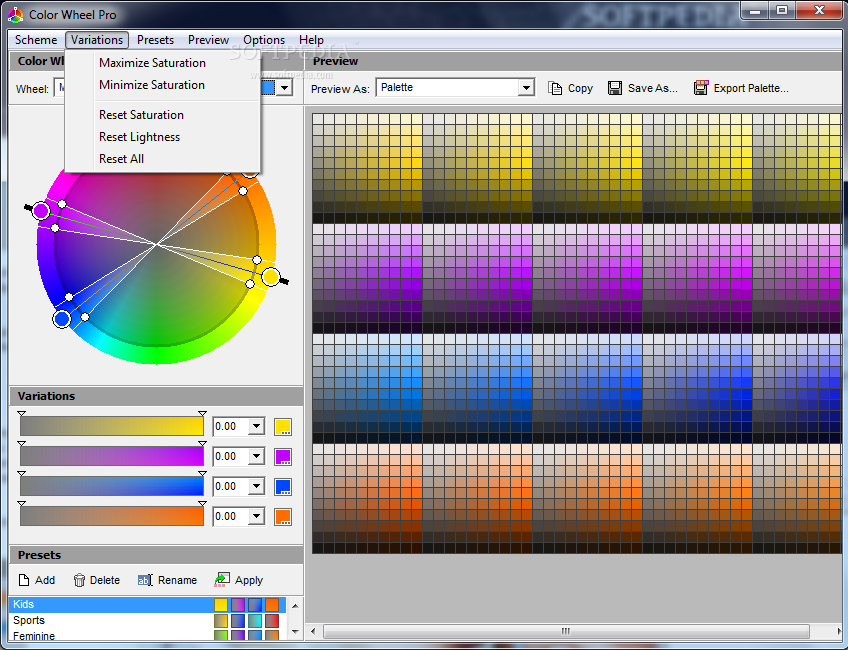Open the base color dropdown arrow
The image size is (848, 650).
284,87
